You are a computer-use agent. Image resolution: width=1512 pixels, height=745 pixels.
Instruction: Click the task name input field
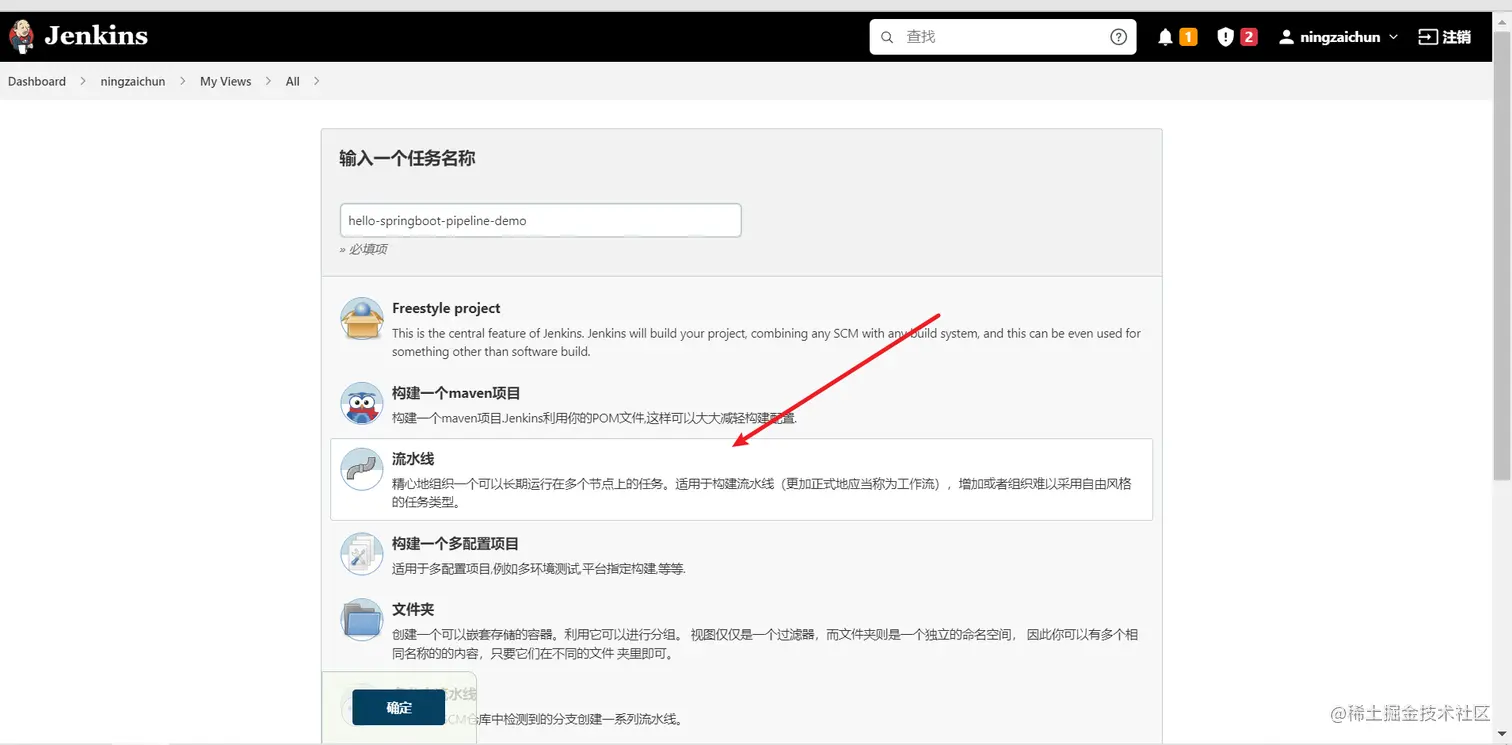pyautogui.click(x=540, y=220)
